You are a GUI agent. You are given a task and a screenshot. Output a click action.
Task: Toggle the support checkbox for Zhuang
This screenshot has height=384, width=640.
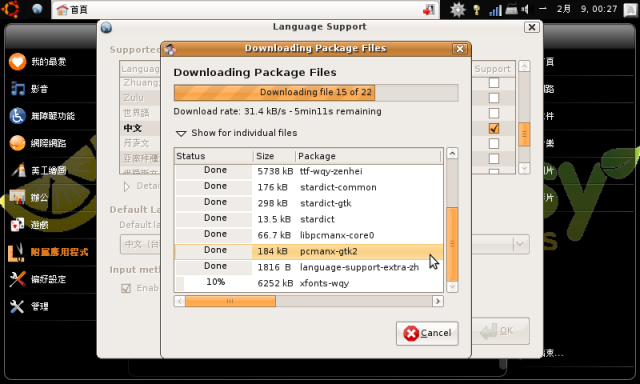point(494,83)
